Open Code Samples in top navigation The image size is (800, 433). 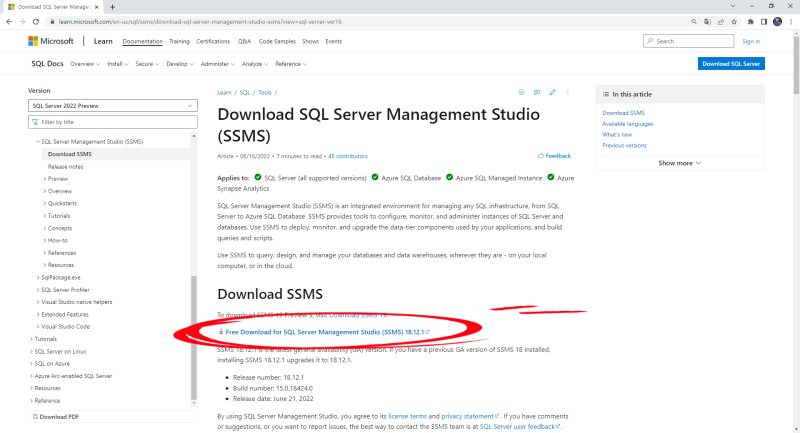(277, 41)
